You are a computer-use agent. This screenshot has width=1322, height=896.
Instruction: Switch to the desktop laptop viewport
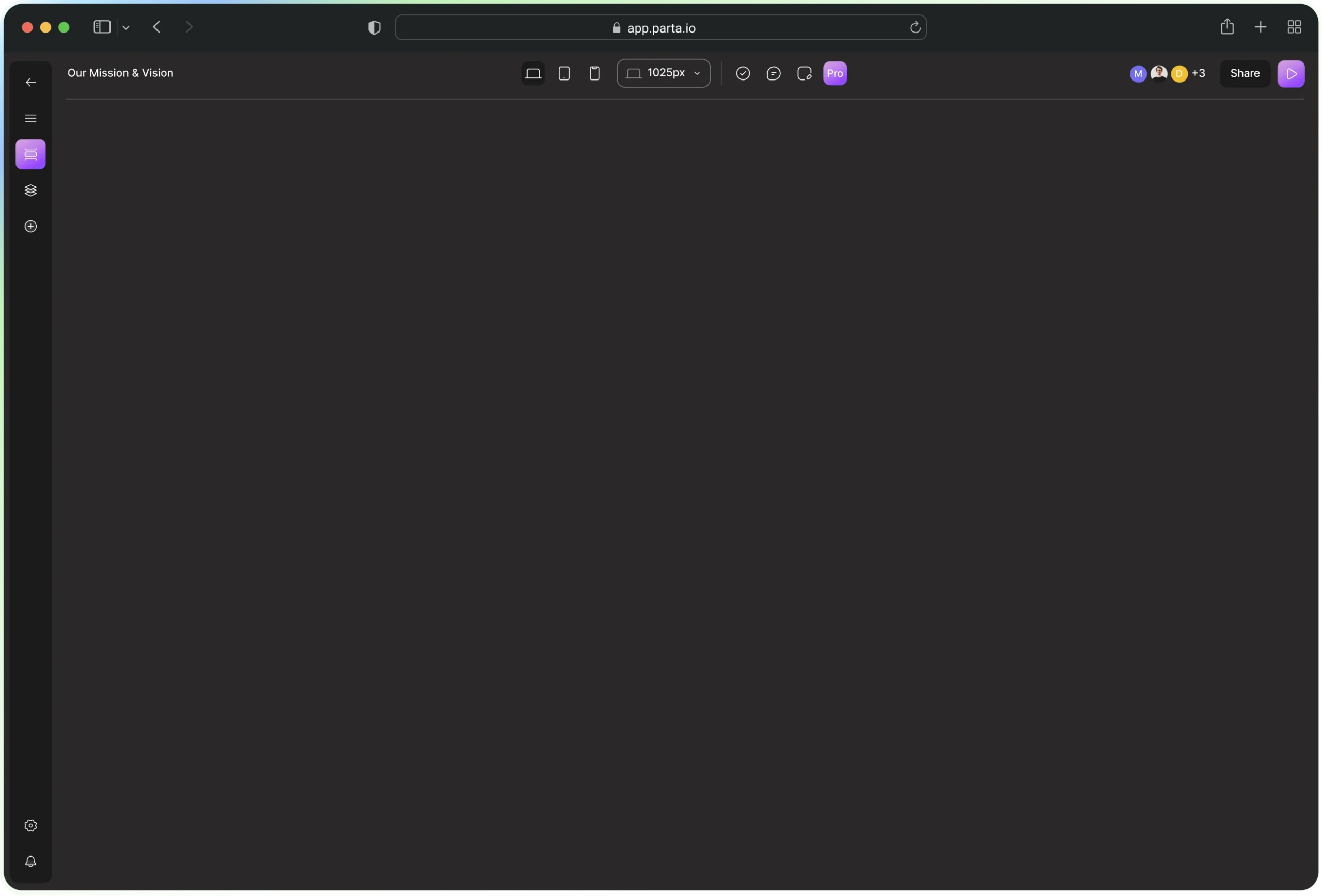click(532, 73)
